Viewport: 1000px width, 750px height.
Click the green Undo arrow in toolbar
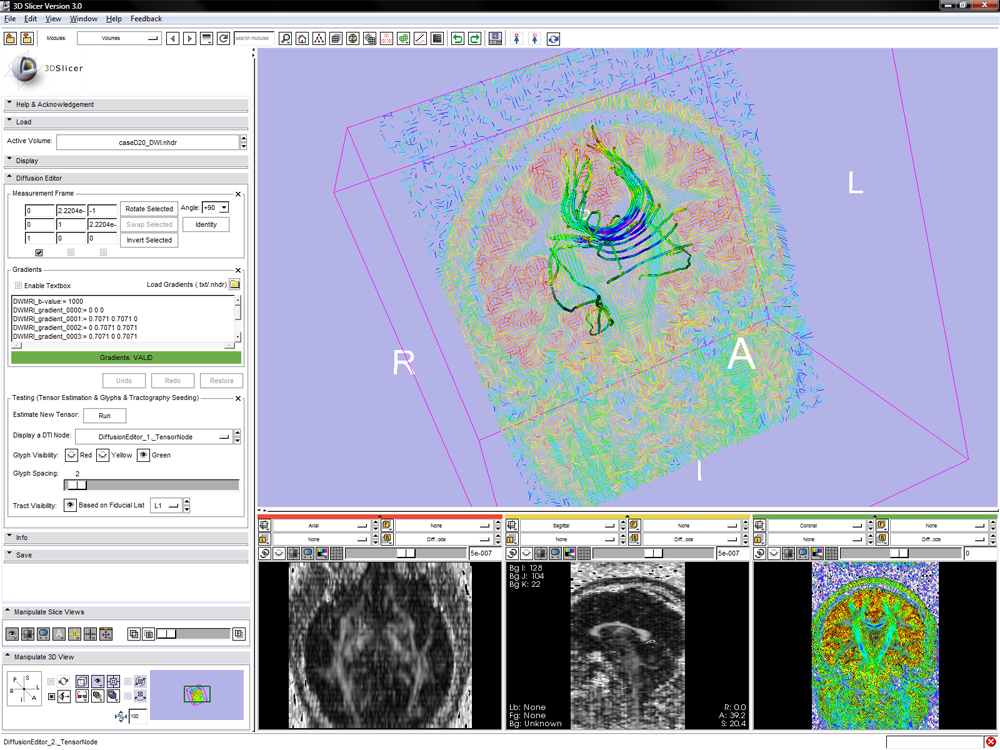457,39
